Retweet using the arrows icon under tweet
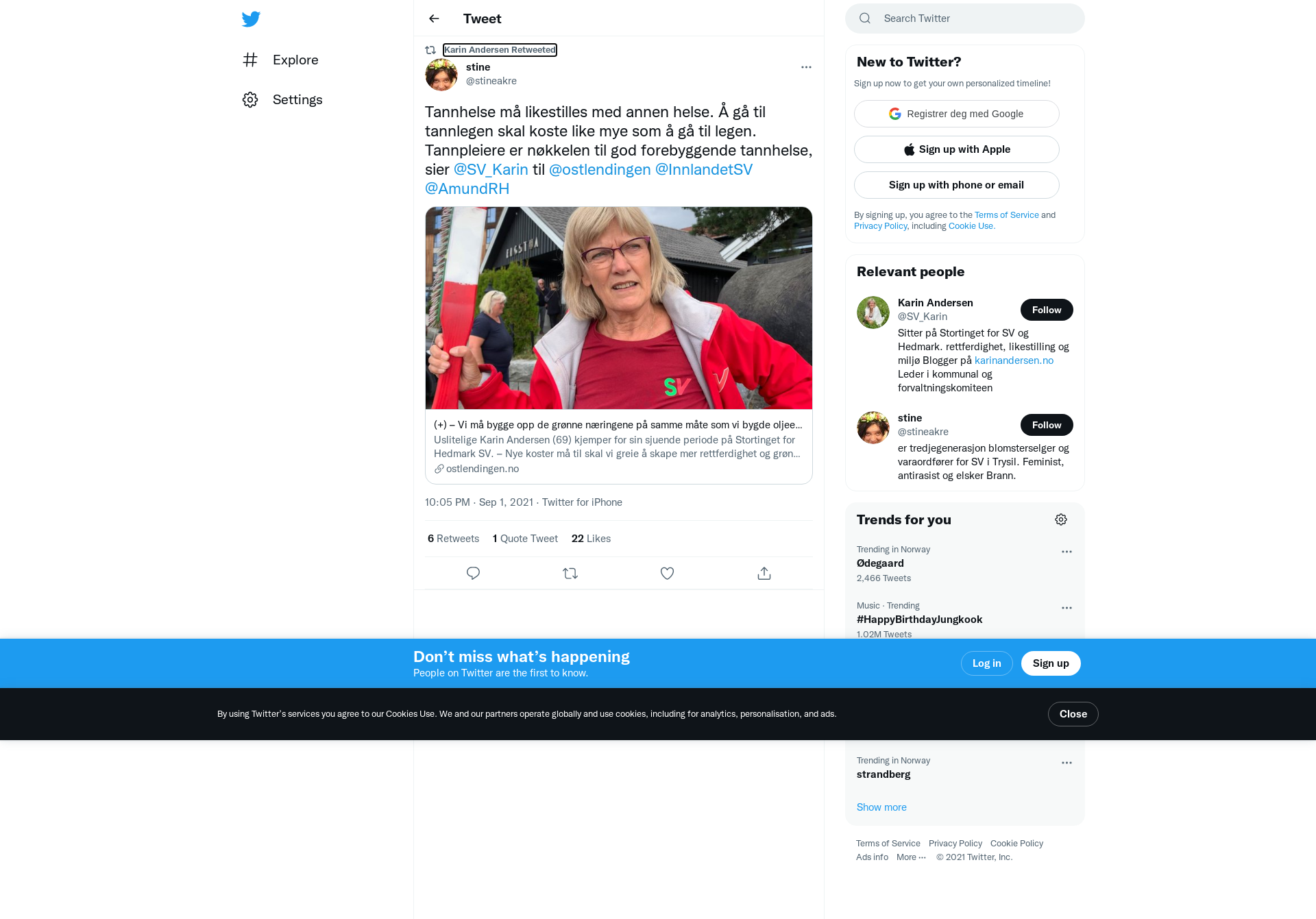Screen dimensions: 1316x919 [x=570, y=574]
